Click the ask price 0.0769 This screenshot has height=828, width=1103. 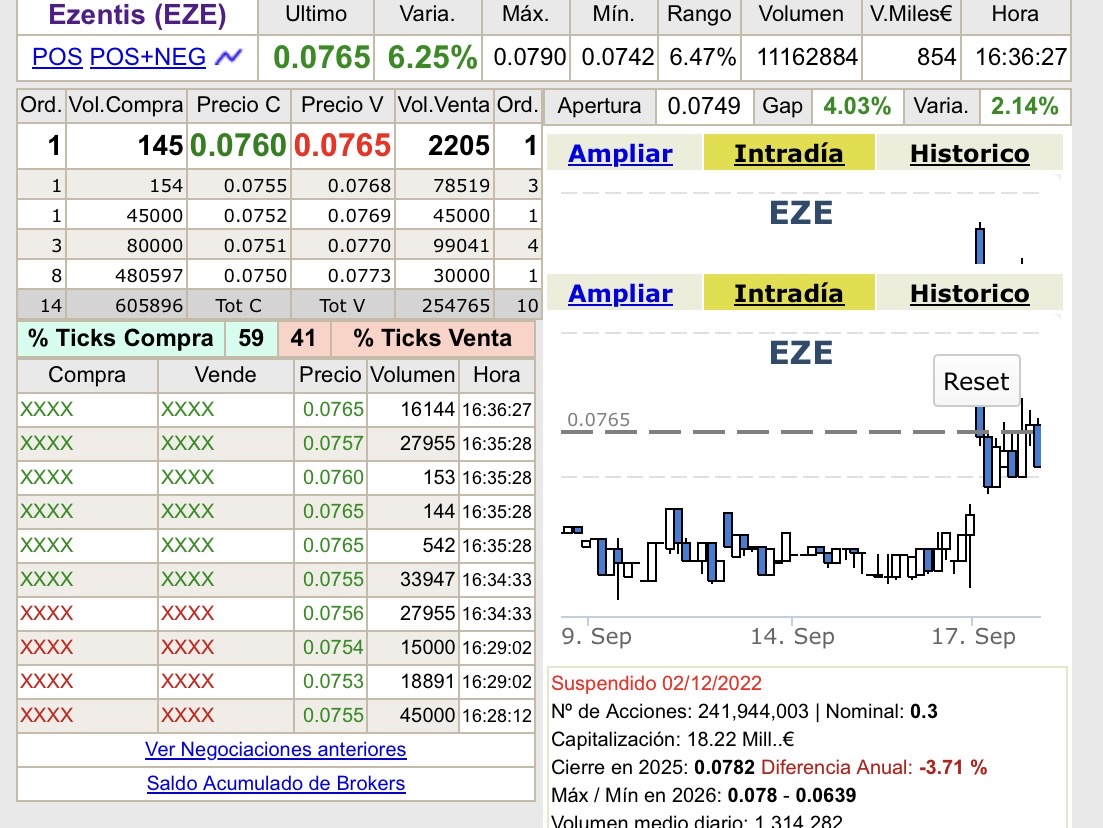(x=359, y=215)
